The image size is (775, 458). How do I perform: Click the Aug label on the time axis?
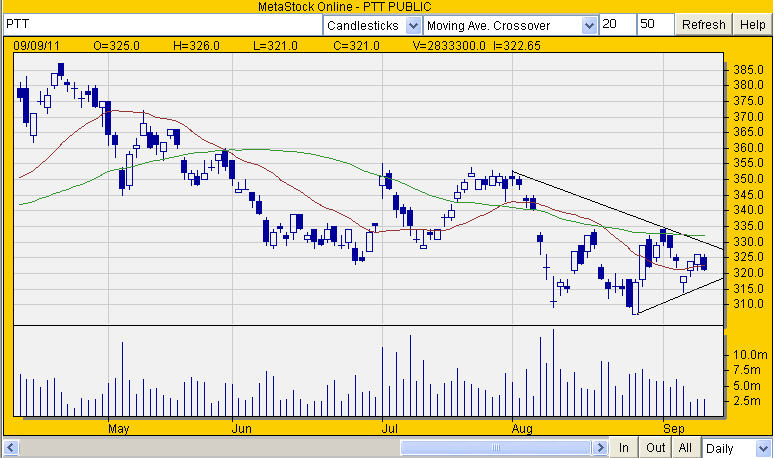click(x=522, y=428)
